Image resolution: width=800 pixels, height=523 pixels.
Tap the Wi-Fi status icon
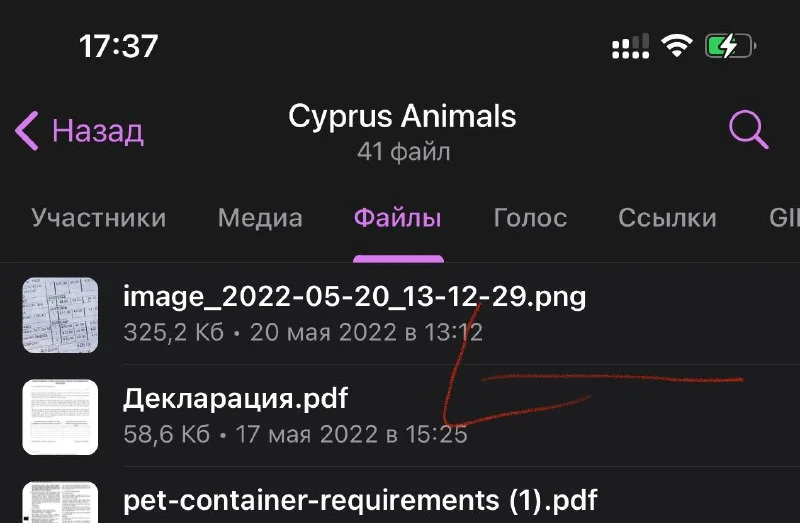(x=679, y=46)
